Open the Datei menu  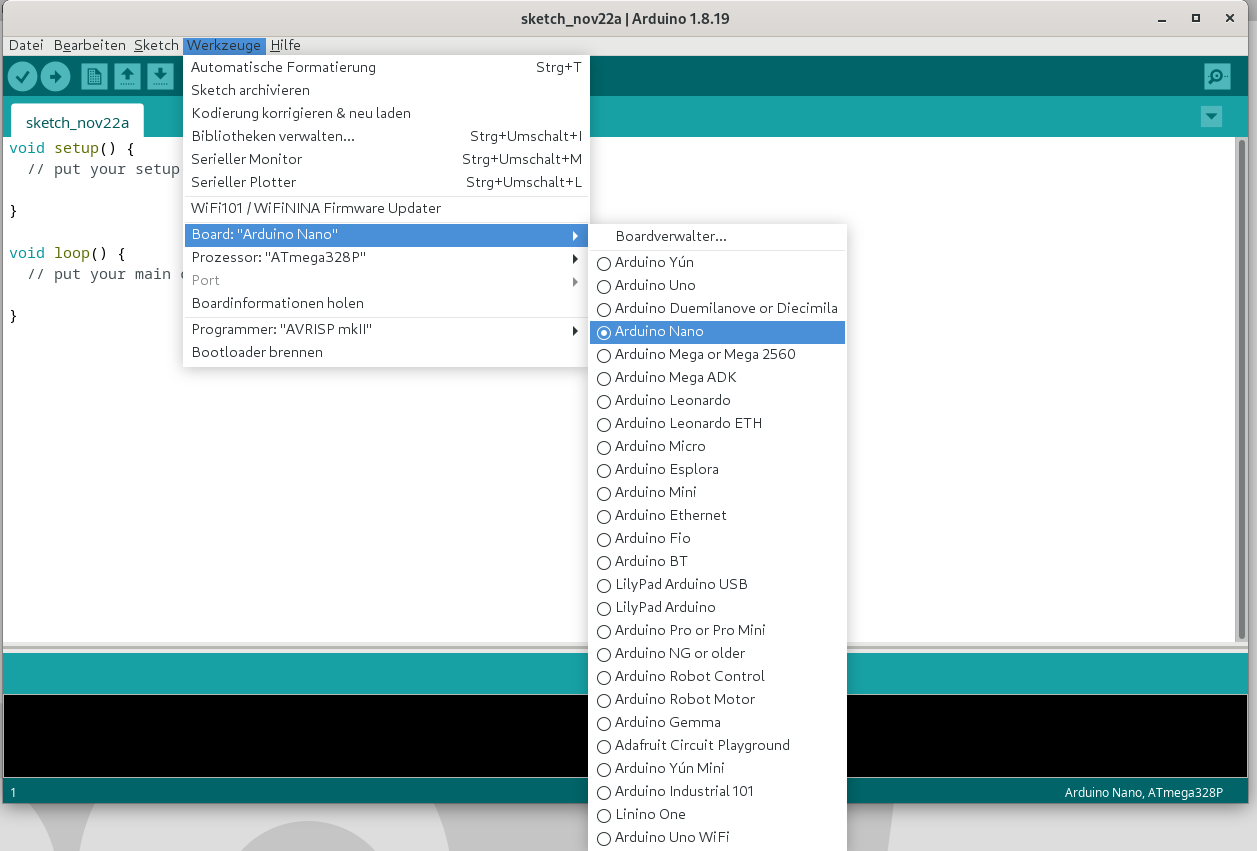[26, 45]
